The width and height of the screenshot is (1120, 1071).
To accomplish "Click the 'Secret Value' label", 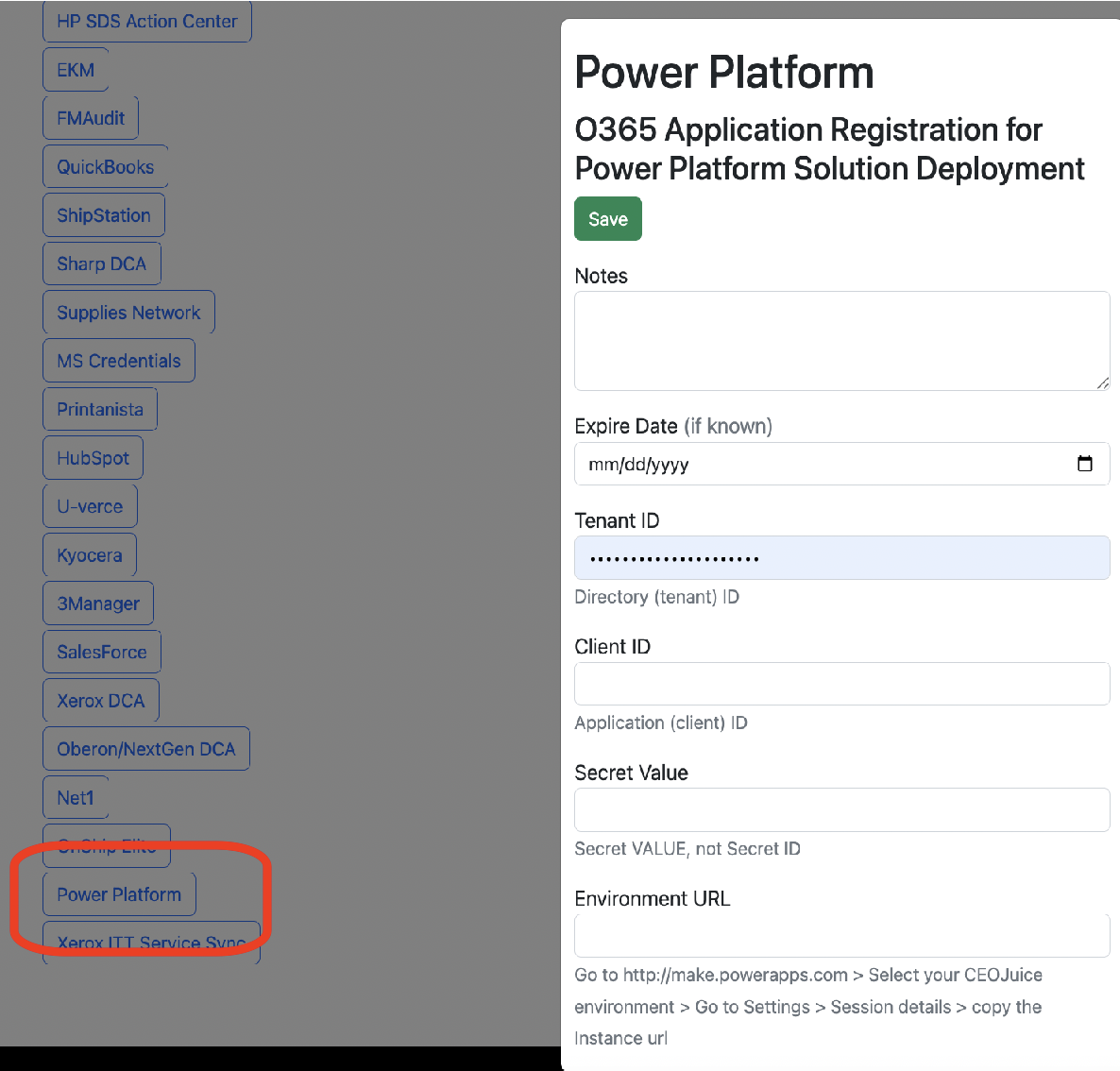I will point(631,773).
